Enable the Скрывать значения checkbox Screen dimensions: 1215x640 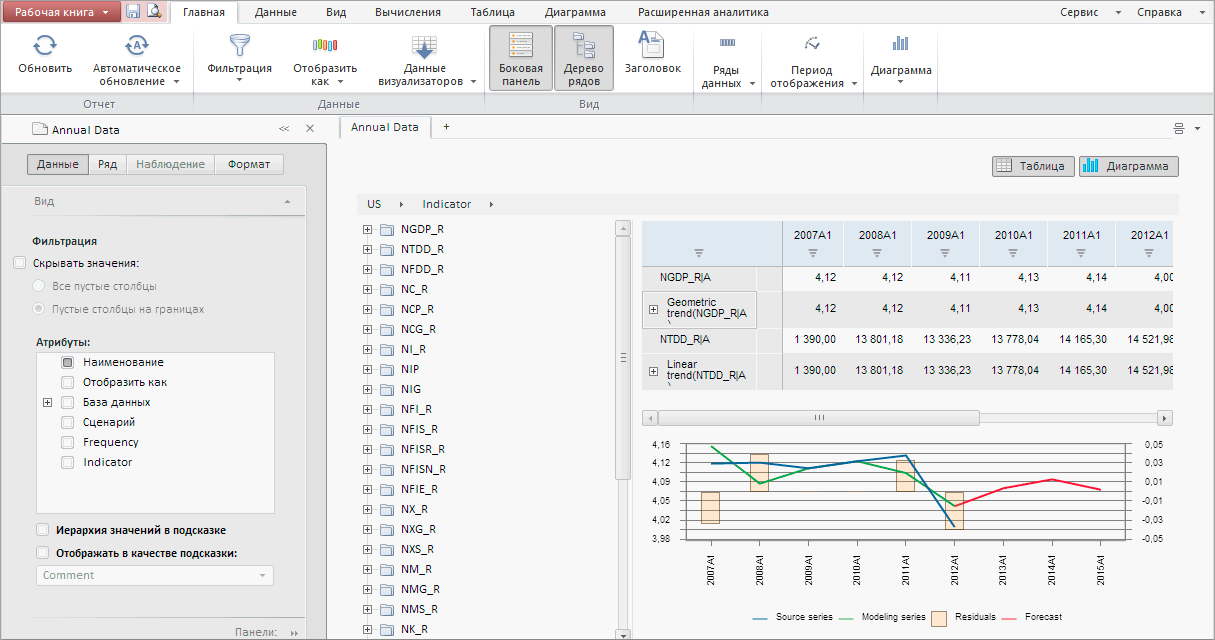(20, 263)
